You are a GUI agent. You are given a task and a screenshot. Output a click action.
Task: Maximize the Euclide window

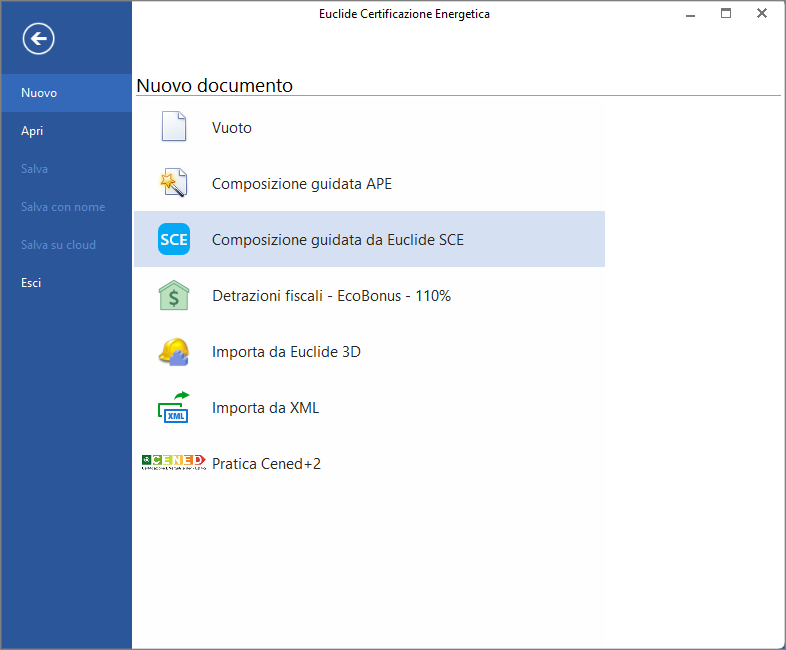726,14
